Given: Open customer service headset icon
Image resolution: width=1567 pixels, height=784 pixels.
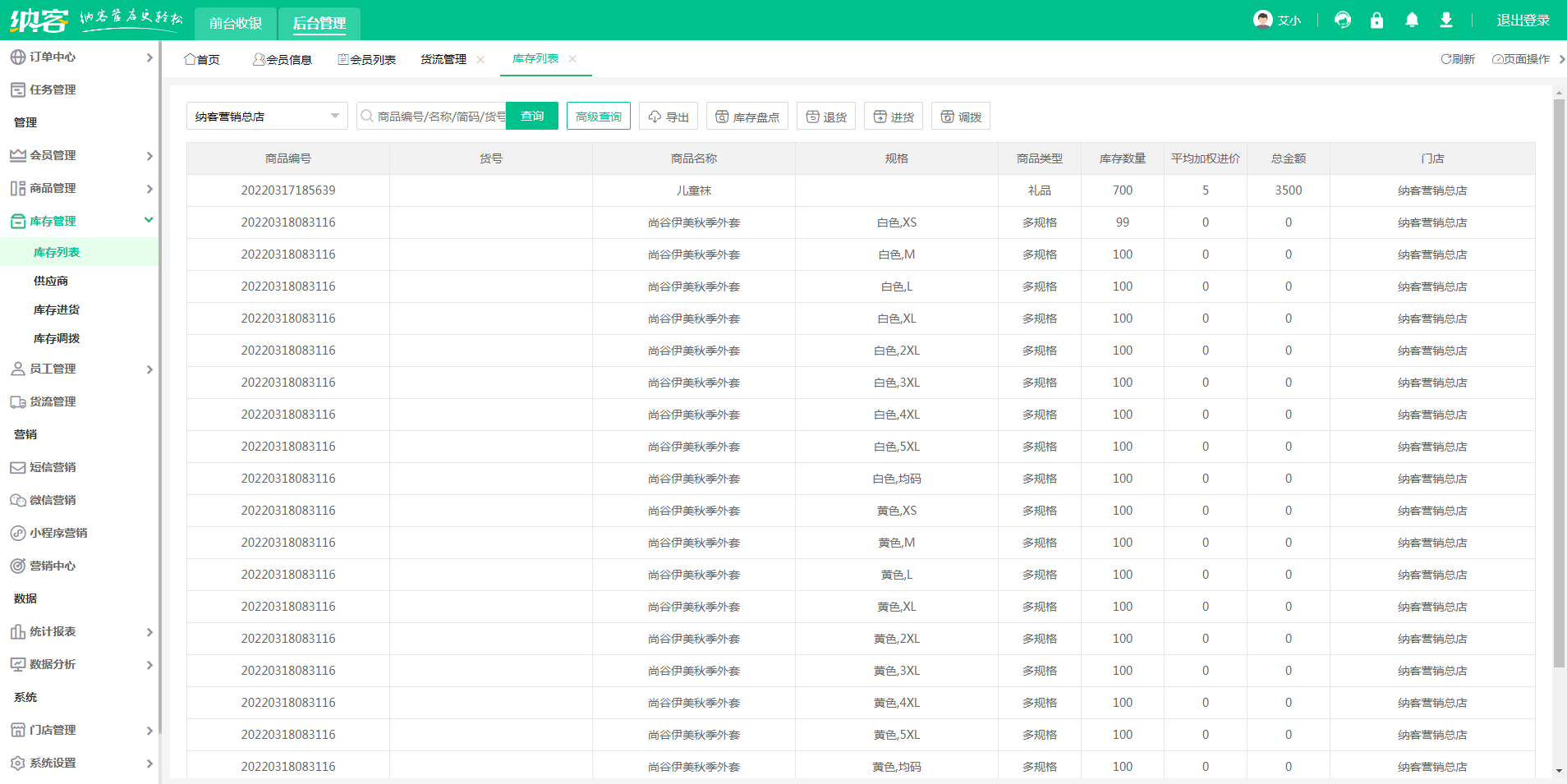Looking at the screenshot, I should point(1343,21).
